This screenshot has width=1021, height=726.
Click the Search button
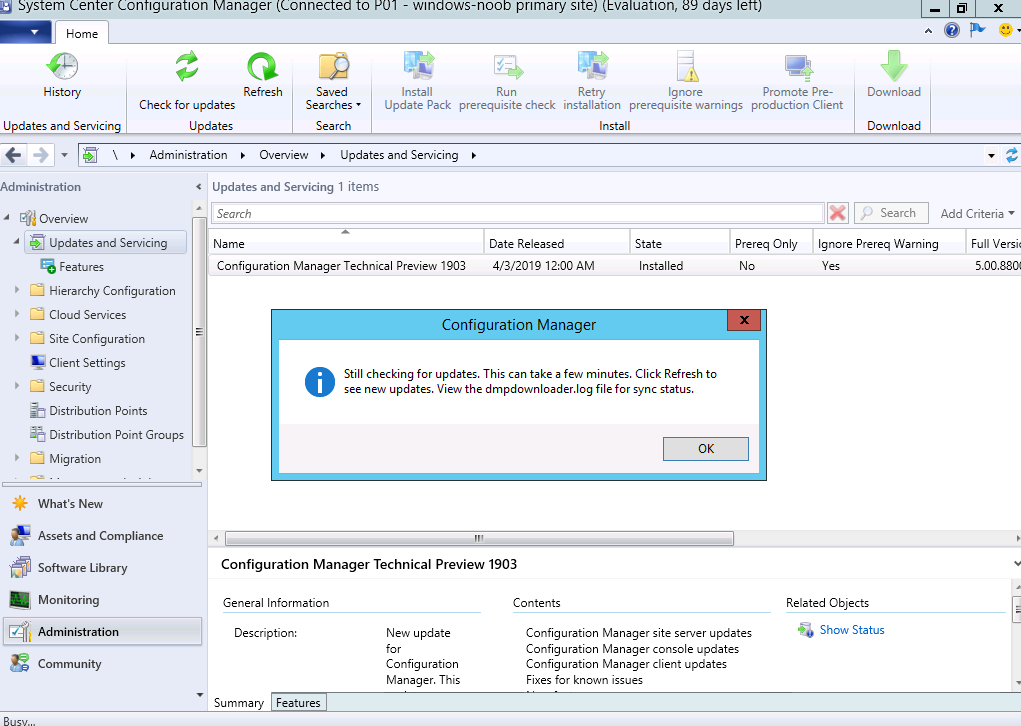[891, 213]
